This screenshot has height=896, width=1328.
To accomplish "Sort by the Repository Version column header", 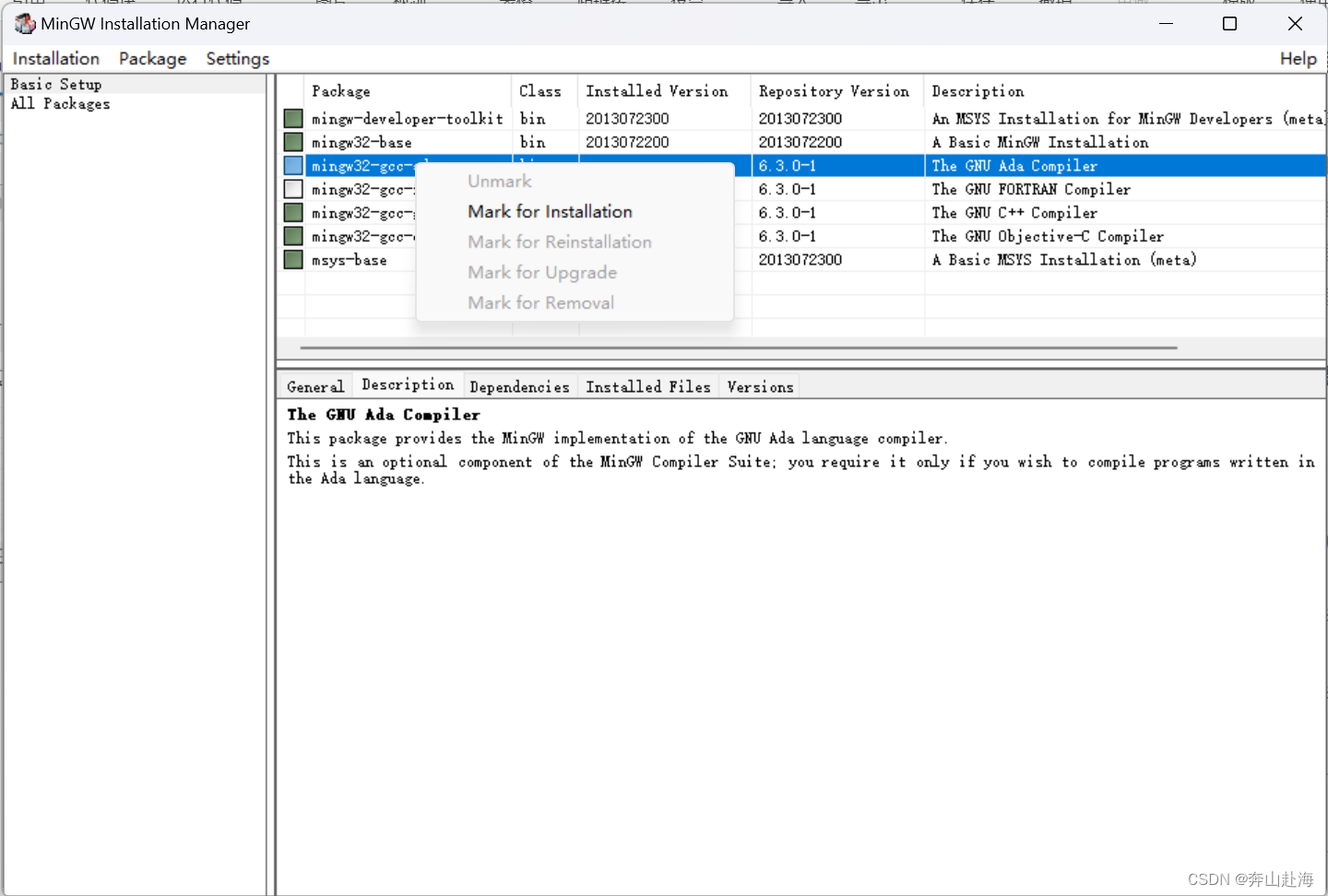I will [837, 91].
